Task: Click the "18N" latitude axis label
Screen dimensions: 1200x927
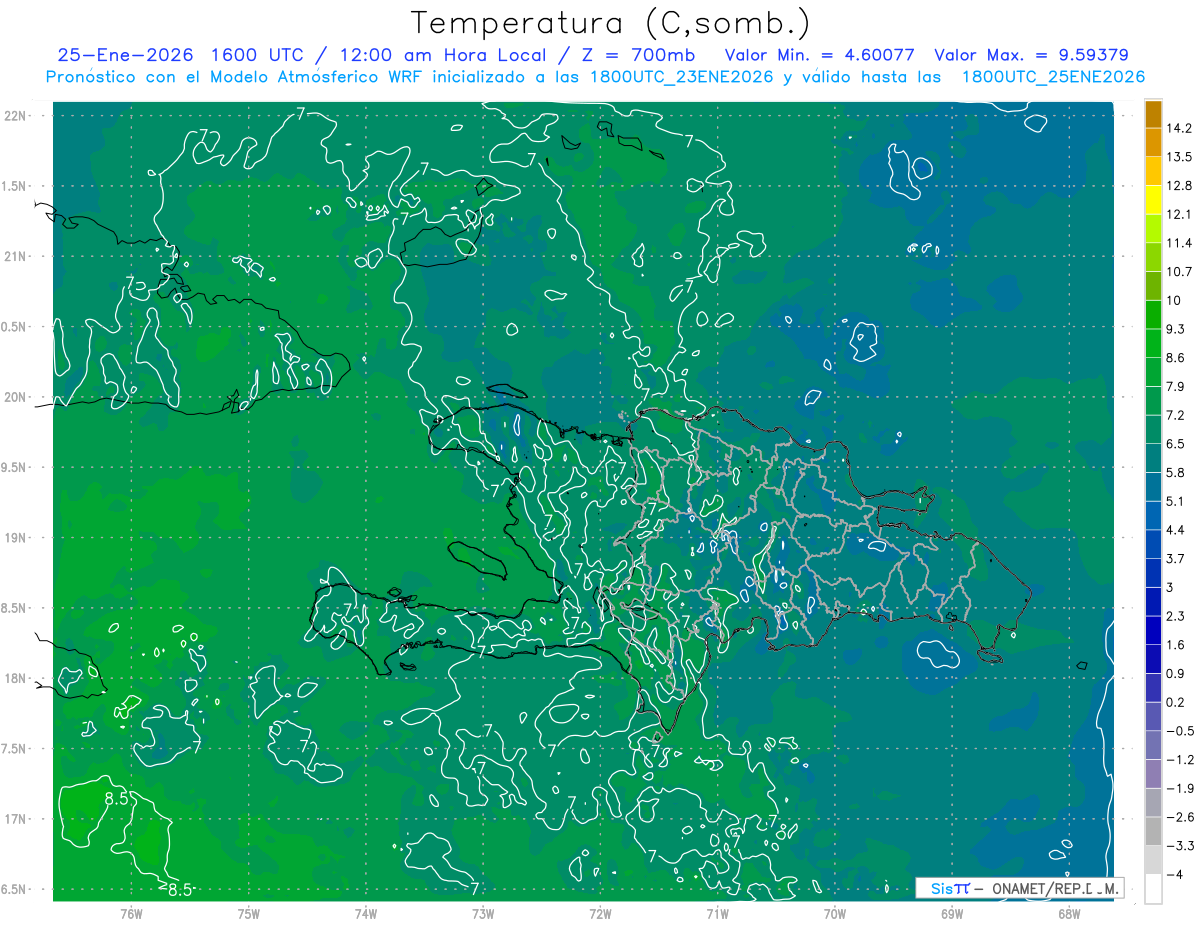Action: point(15,678)
